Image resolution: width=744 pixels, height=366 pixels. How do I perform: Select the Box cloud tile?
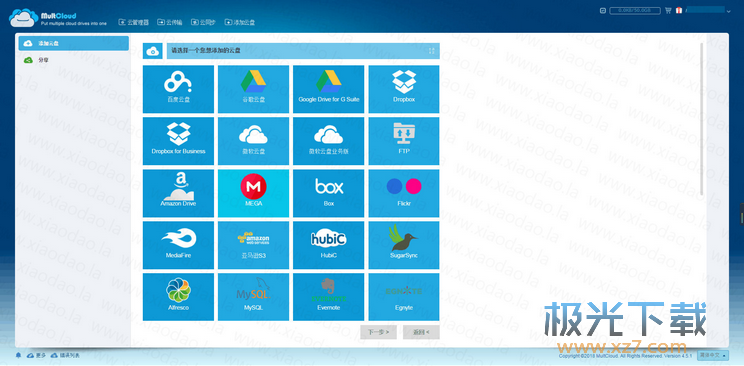click(328, 193)
